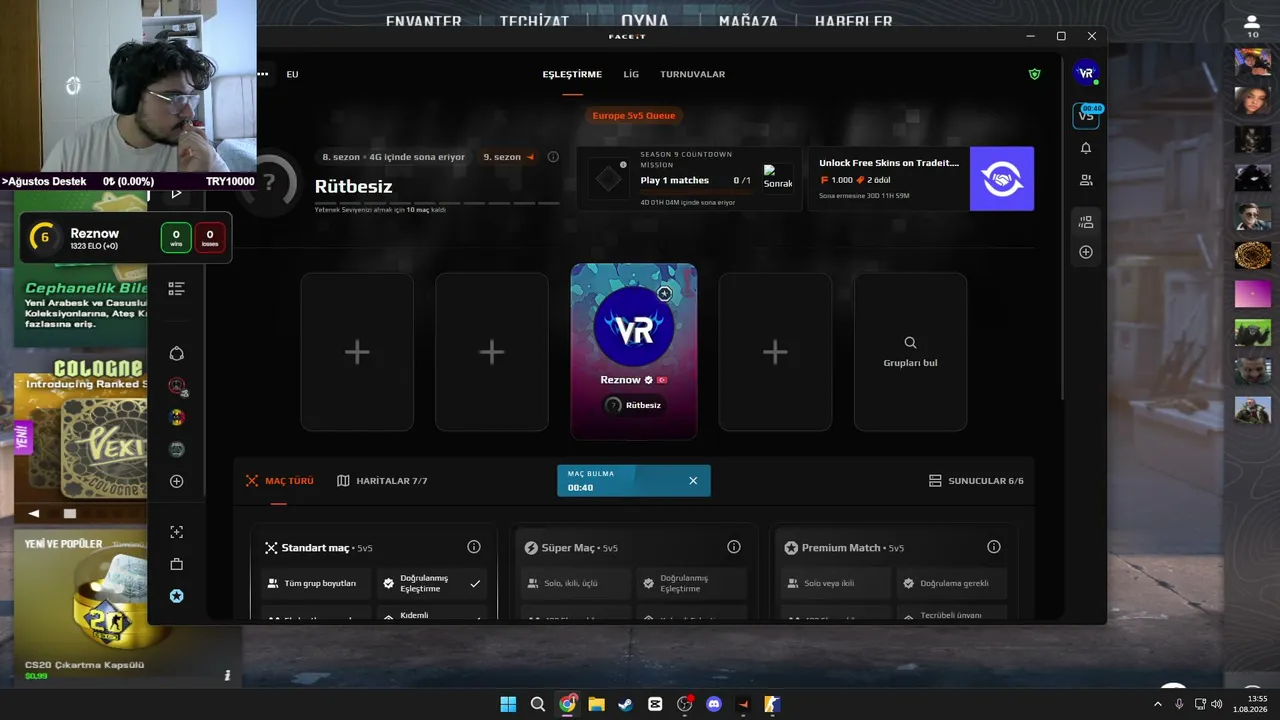Screen dimensions: 1280x720
Task: Open the TURNUVALAR tab
Action: (x=693, y=74)
